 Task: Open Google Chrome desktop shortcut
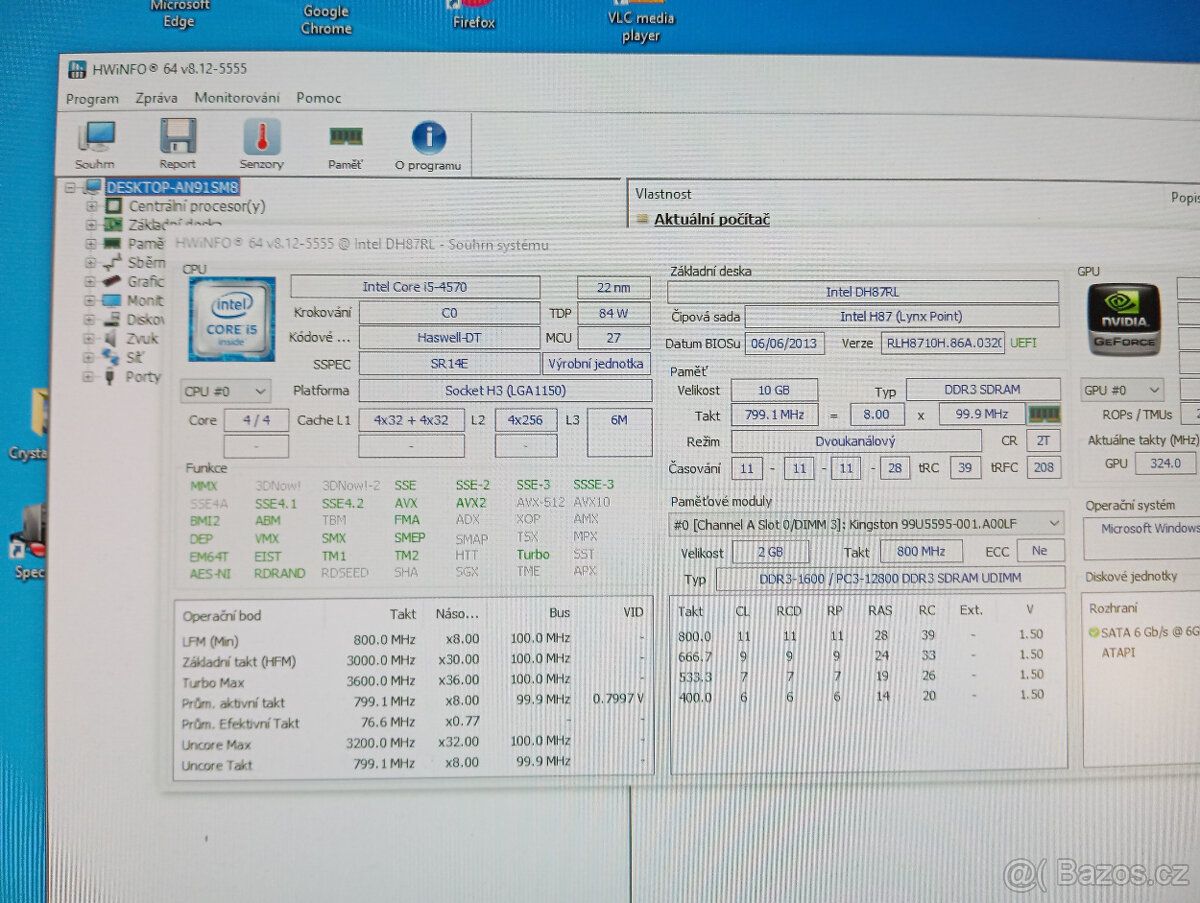[326, 19]
